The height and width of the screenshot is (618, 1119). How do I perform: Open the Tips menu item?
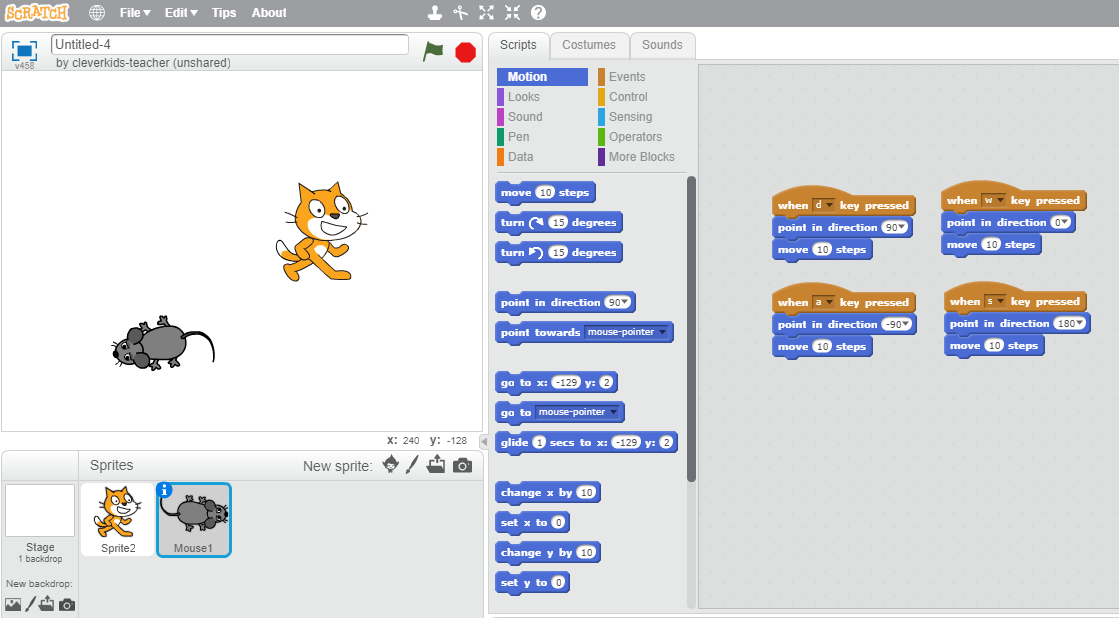tap(224, 12)
